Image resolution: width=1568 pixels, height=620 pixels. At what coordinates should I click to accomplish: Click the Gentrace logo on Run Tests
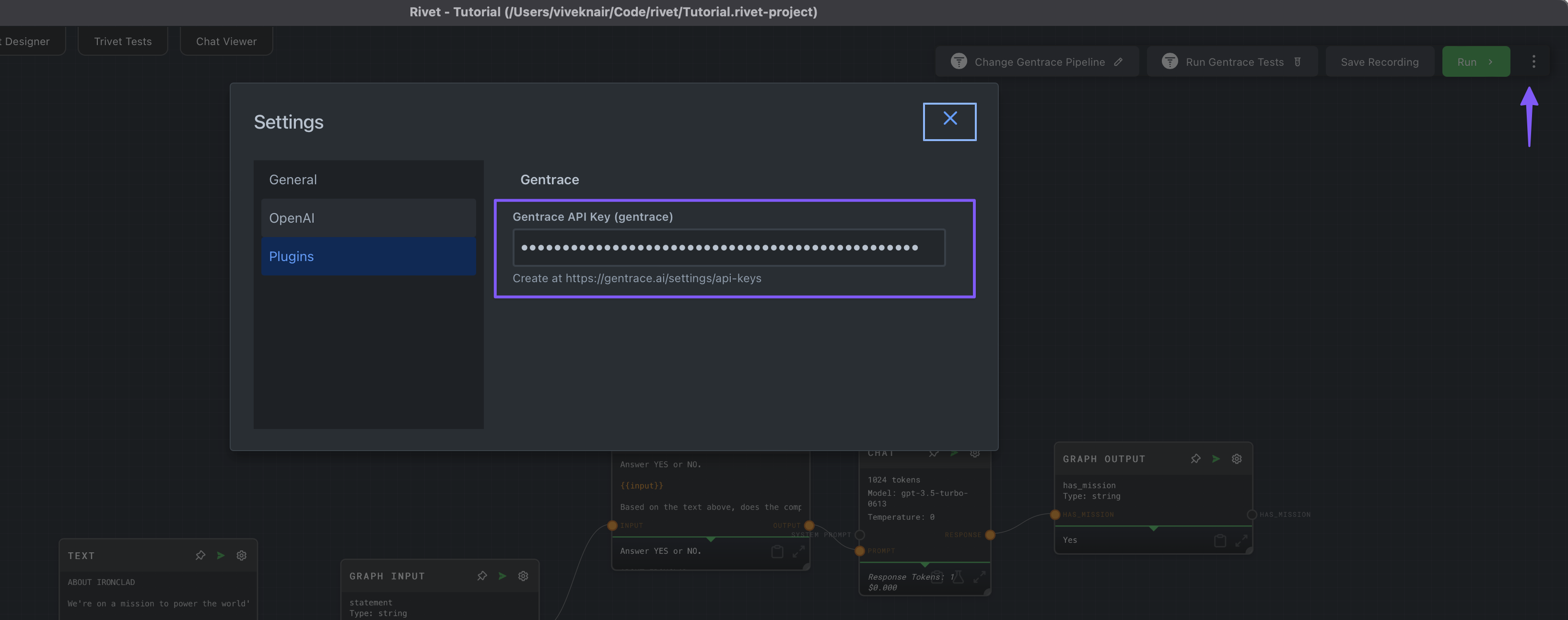click(x=1170, y=61)
